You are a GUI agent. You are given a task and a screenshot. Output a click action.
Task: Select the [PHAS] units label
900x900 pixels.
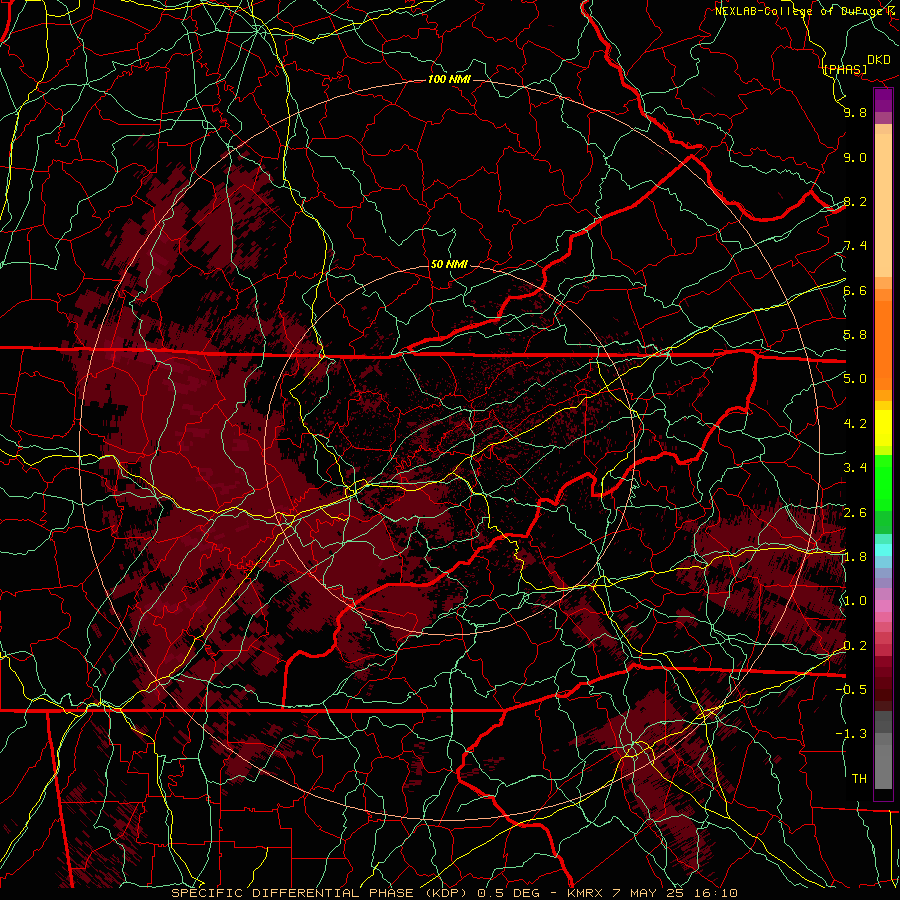pyautogui.click(x=845, y=69)
